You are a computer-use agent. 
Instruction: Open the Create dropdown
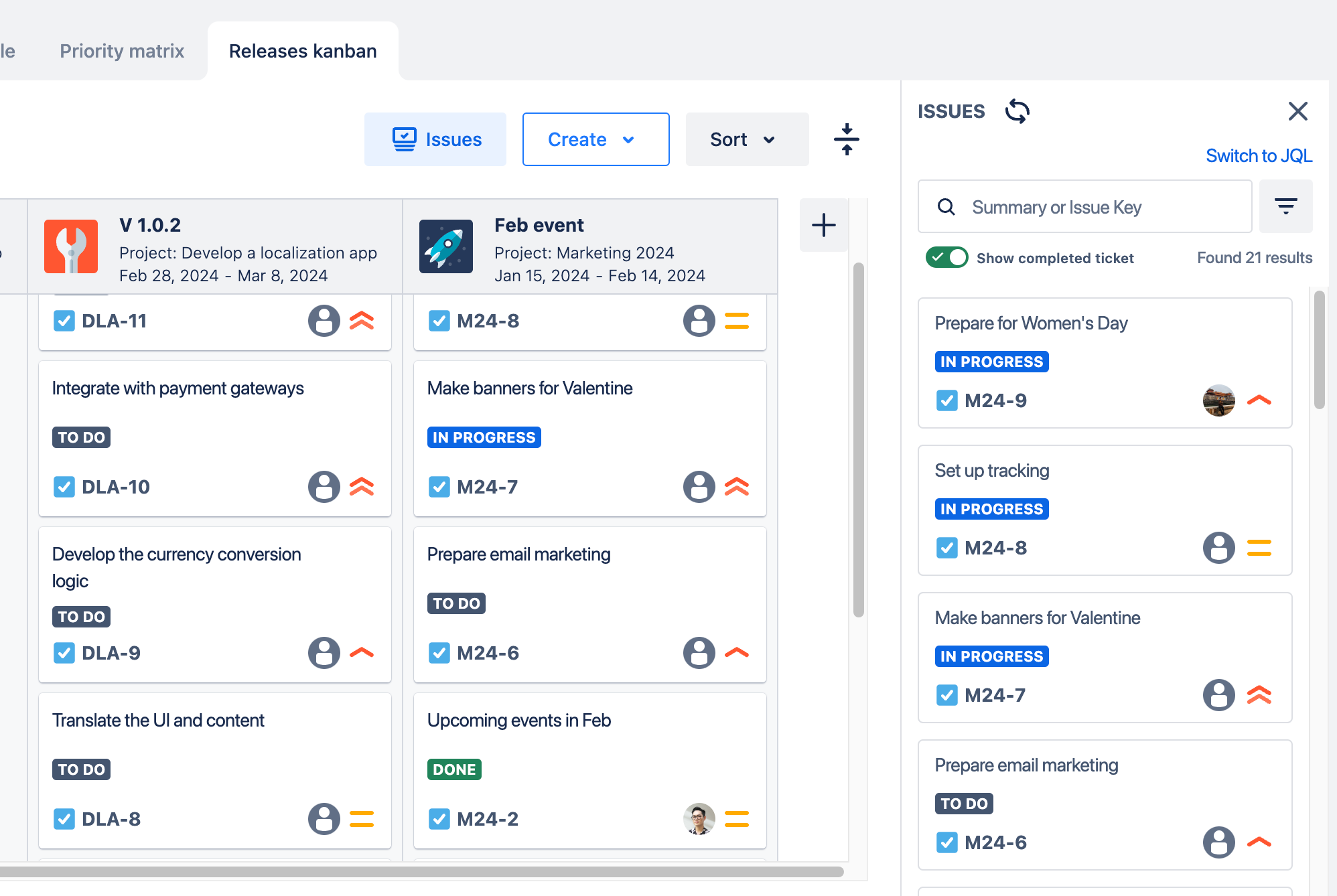point(595,139)
